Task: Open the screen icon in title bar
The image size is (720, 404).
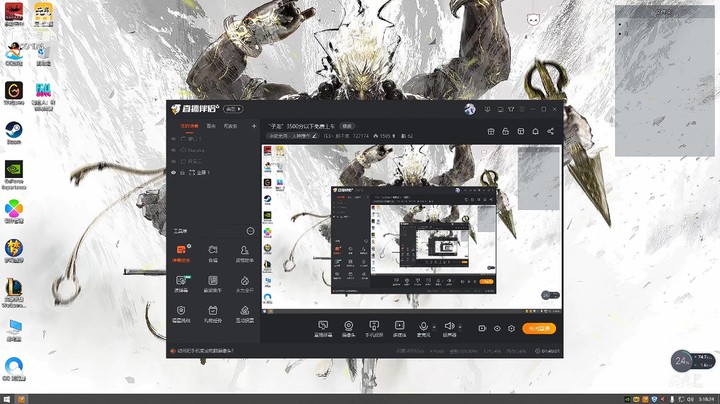Action: 500,109
